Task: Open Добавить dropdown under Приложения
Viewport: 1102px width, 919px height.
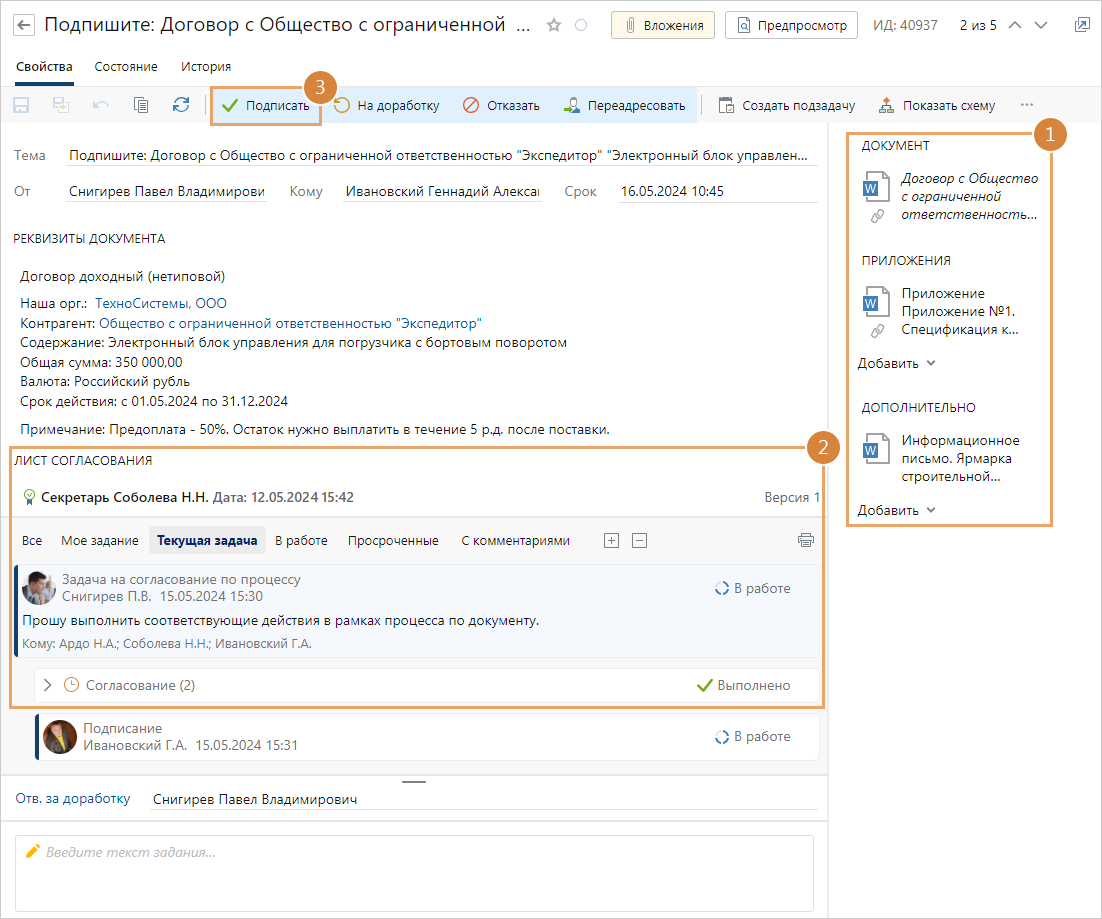Action: (x=896, y=363)
